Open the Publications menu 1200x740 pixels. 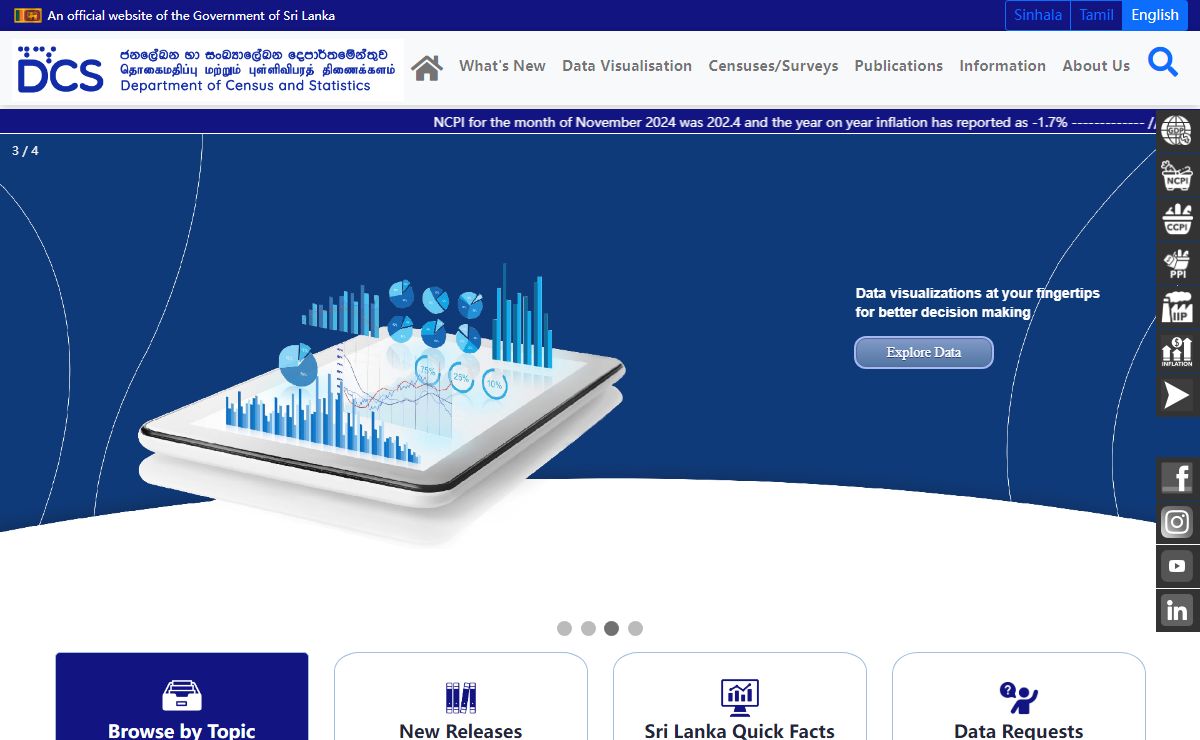pos(898,66)
